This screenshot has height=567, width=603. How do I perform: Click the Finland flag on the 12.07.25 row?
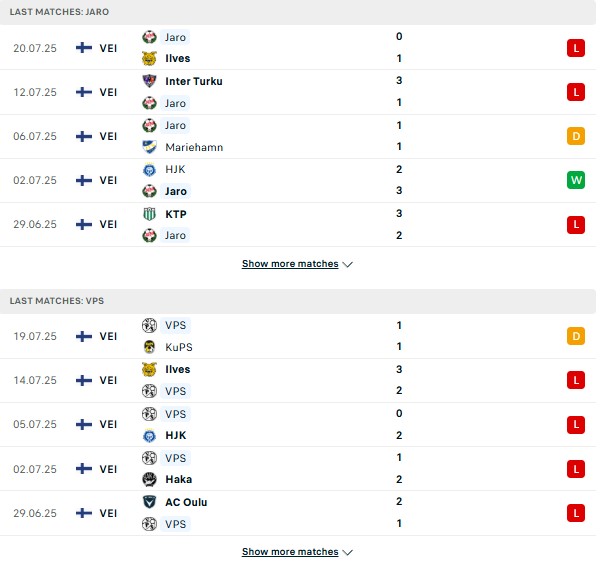pyautogui.click(x=84, y=92)
